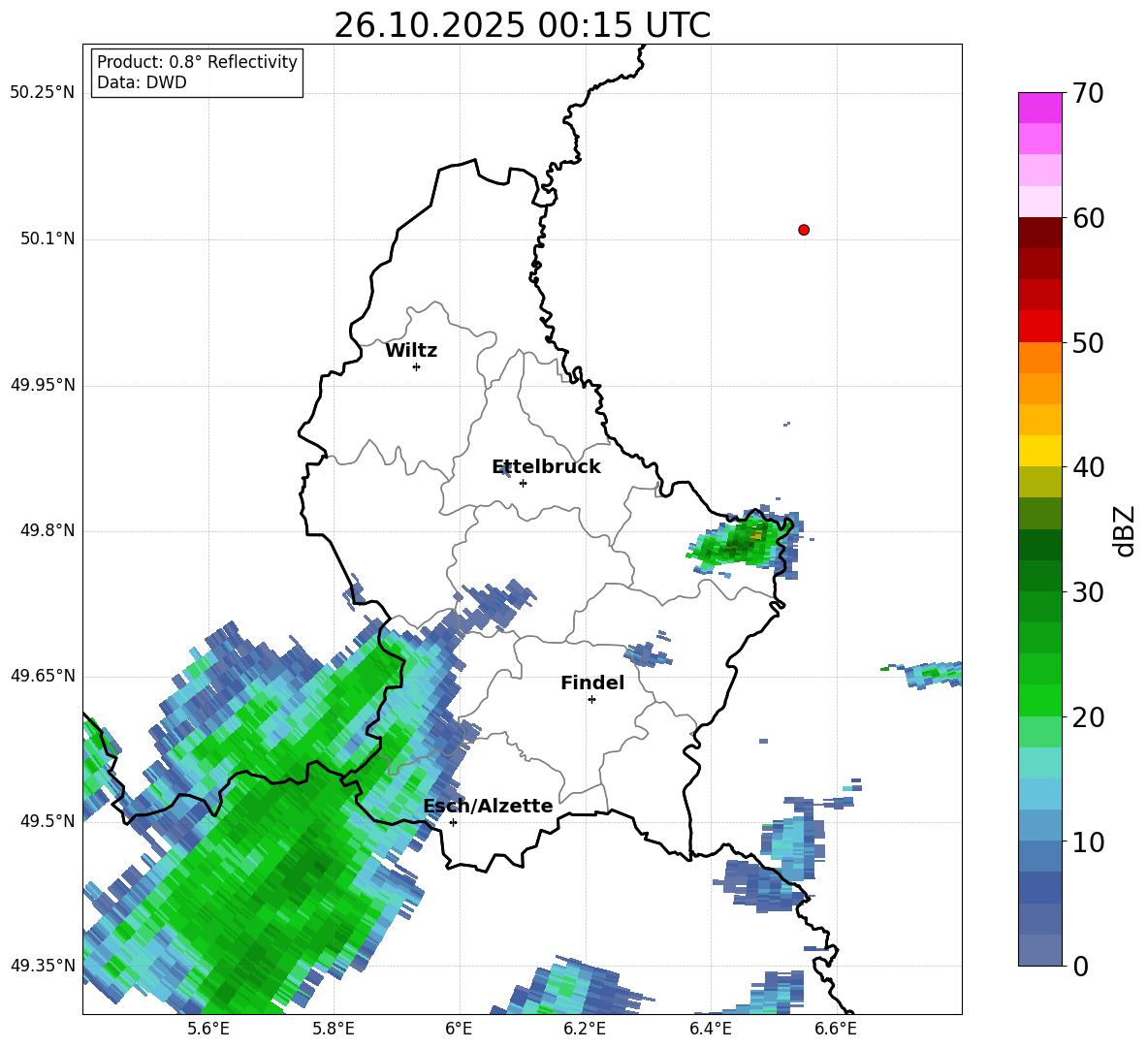Click the Ettelbruck station cross marker
Viewport: 1148px width, 1048px height.
tap(523, 483)
